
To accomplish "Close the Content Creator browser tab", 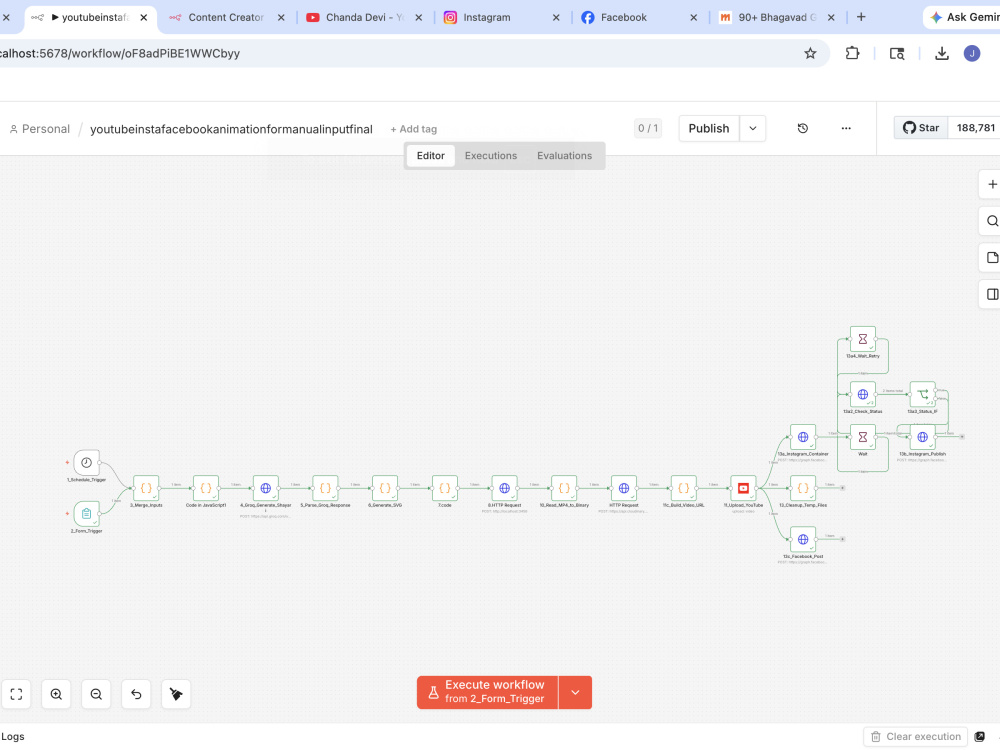I will 281,17.
